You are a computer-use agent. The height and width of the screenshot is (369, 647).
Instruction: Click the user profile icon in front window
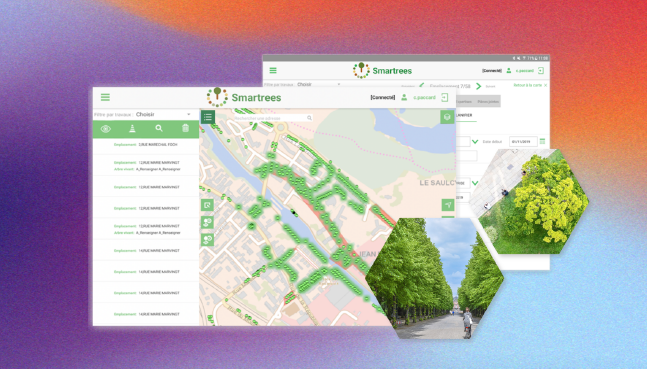(x=404, y=97)
